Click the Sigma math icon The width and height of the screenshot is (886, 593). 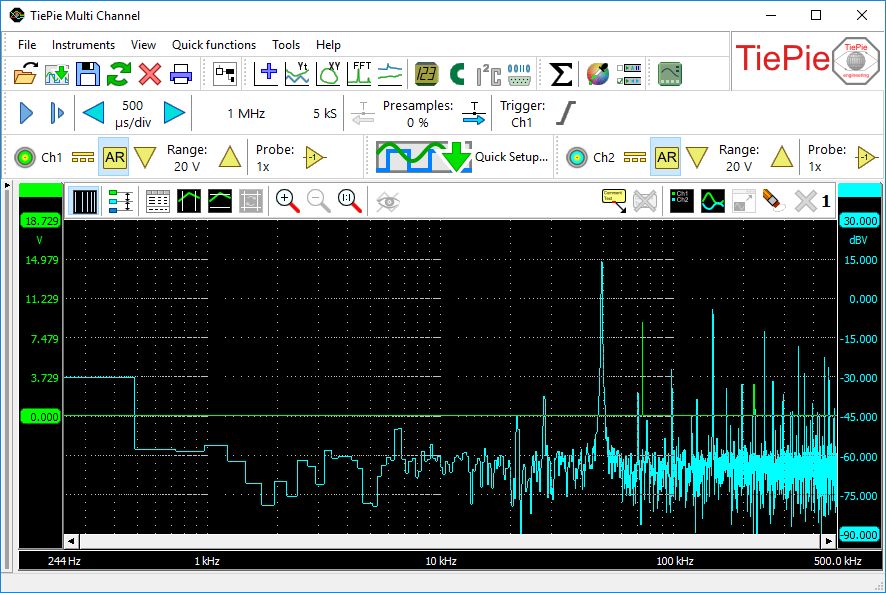point(562,73)
